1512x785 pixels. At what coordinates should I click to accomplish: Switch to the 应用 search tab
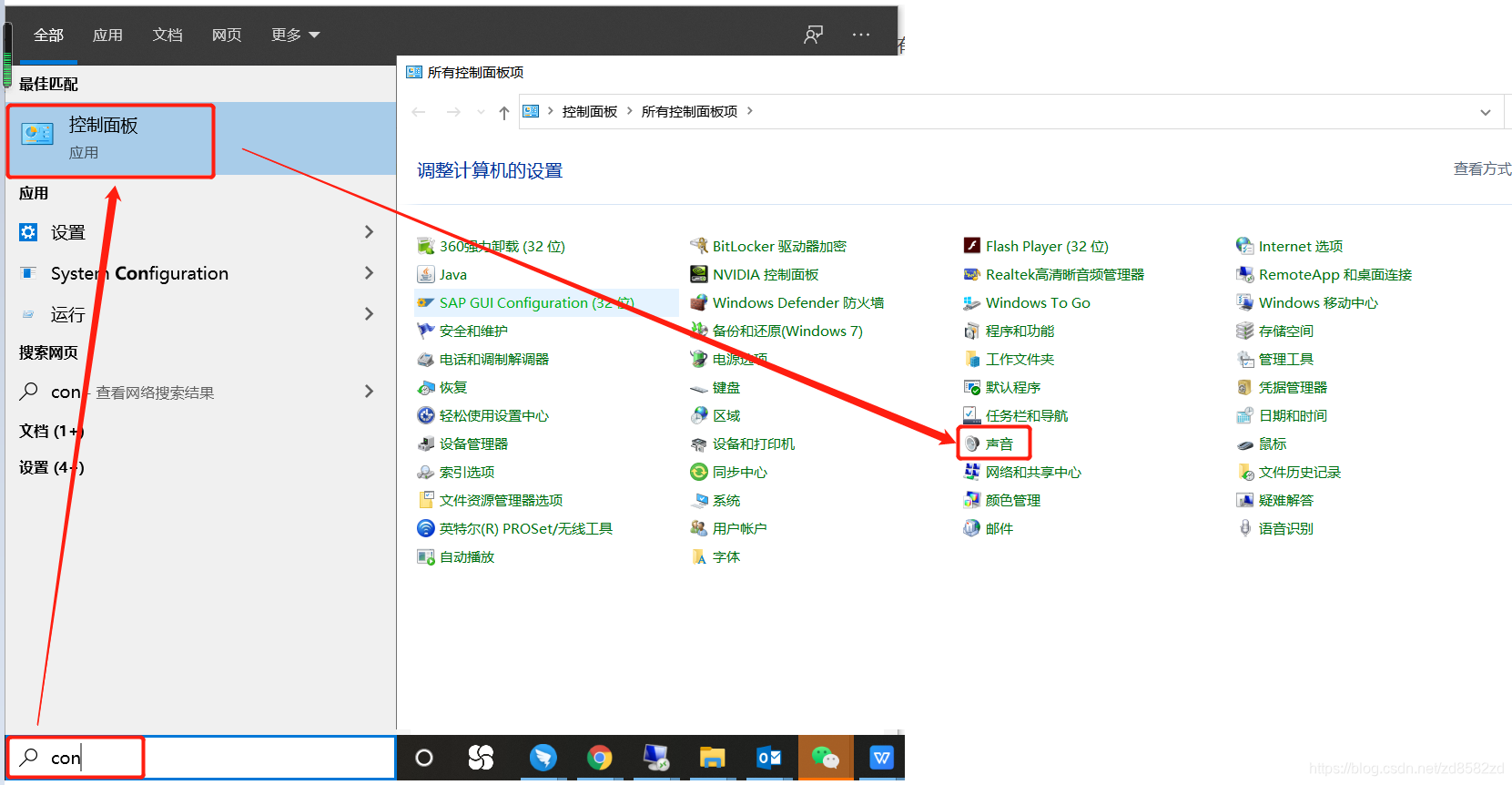(107, 35)
